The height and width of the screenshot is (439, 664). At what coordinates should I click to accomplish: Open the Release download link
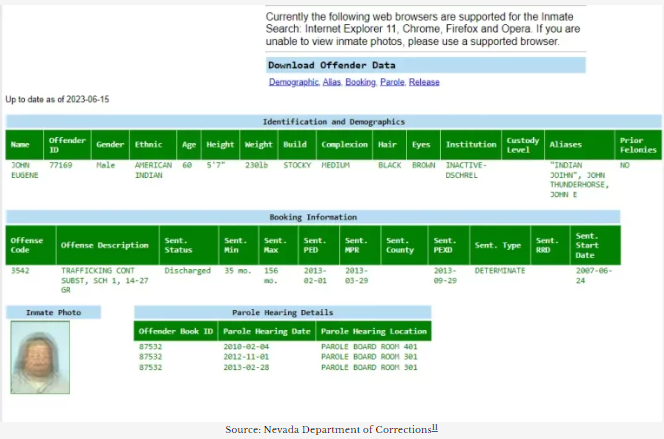424,82
